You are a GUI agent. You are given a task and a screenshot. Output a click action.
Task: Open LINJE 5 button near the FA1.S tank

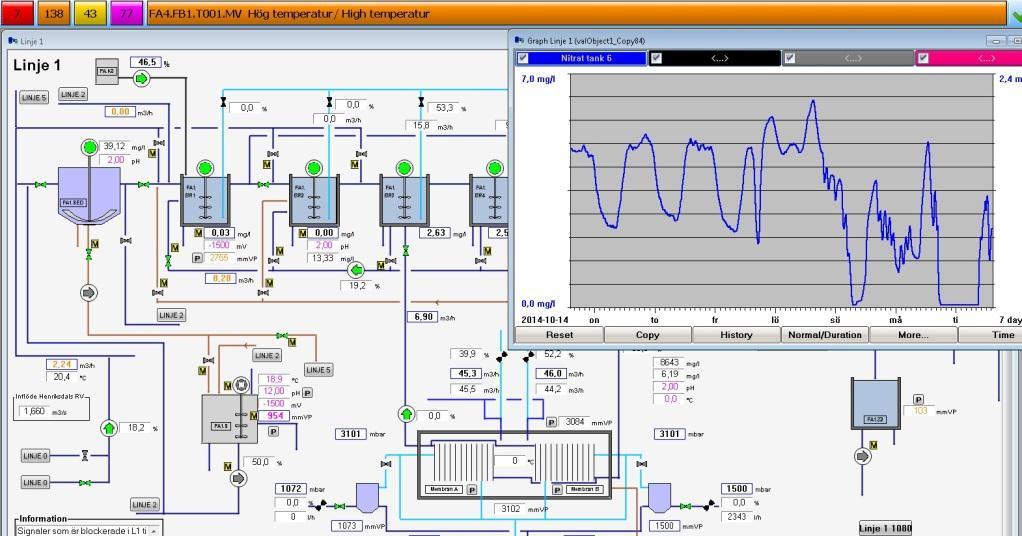(x=318, y=370)
